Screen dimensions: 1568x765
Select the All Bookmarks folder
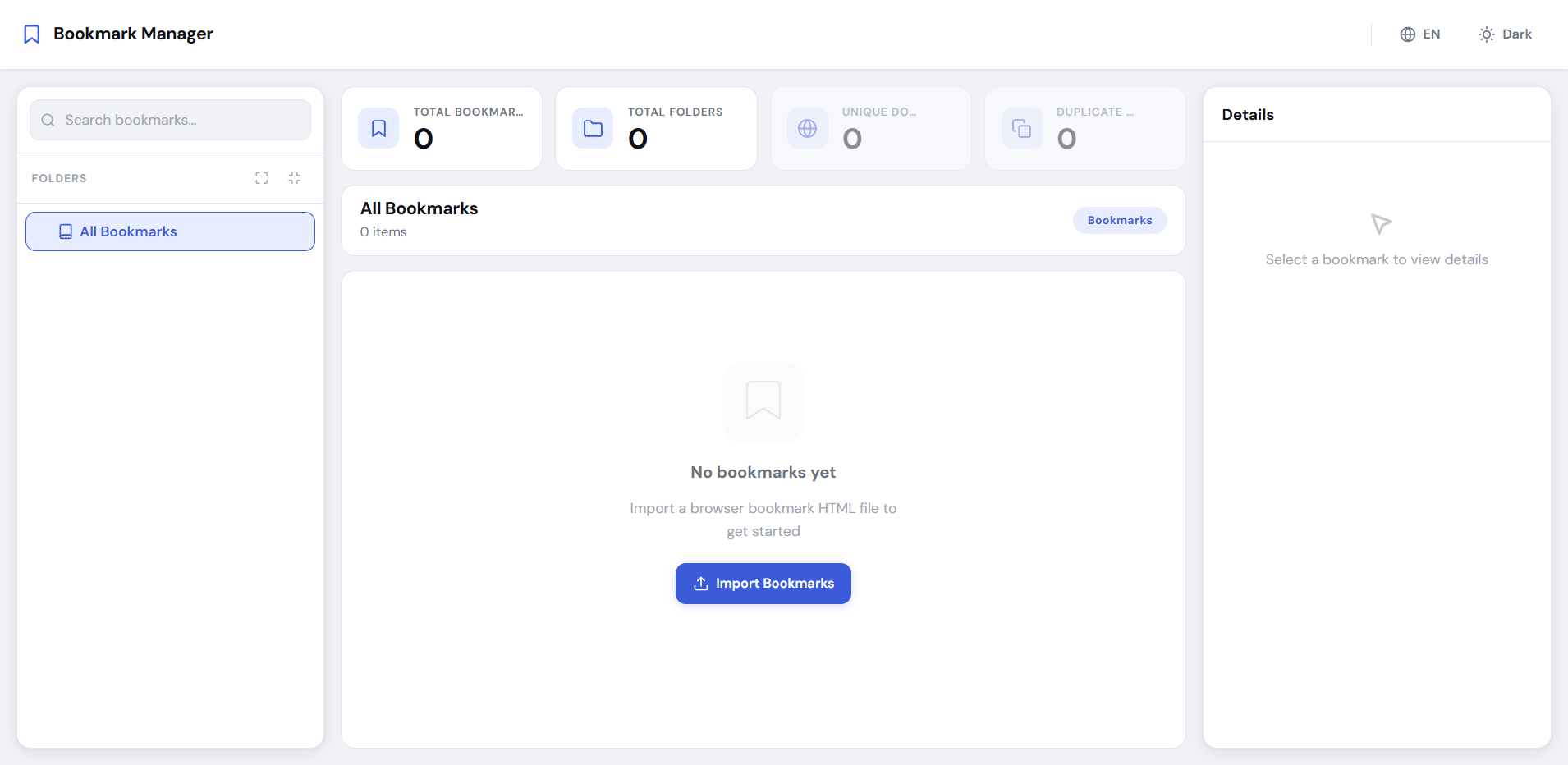[x=171, y=231]
